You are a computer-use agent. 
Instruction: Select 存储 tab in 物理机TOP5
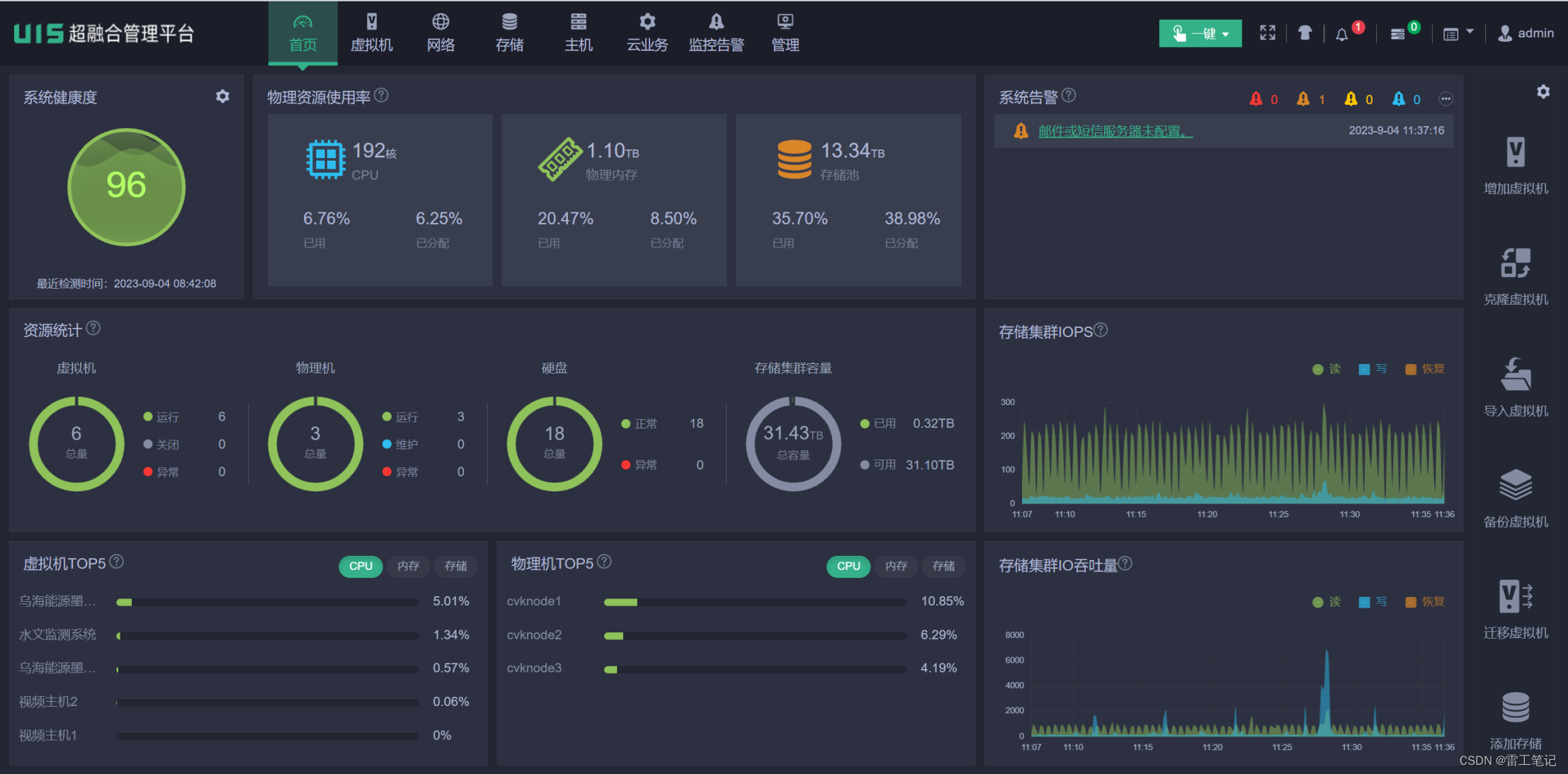pyautogui.click(x=944, y=566)
